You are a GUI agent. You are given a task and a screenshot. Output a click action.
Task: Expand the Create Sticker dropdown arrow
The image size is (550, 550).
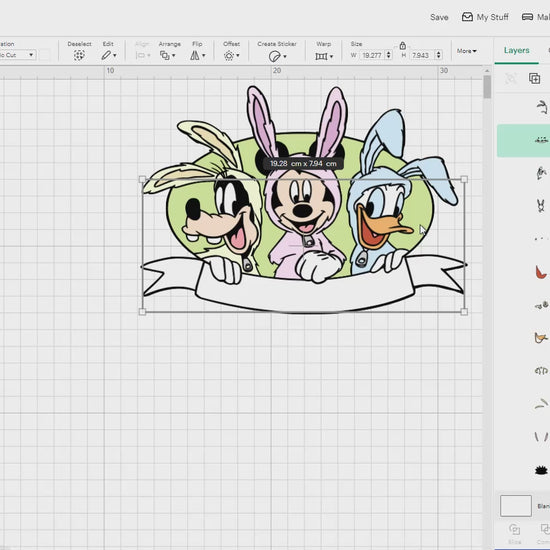tap(285, 56)
